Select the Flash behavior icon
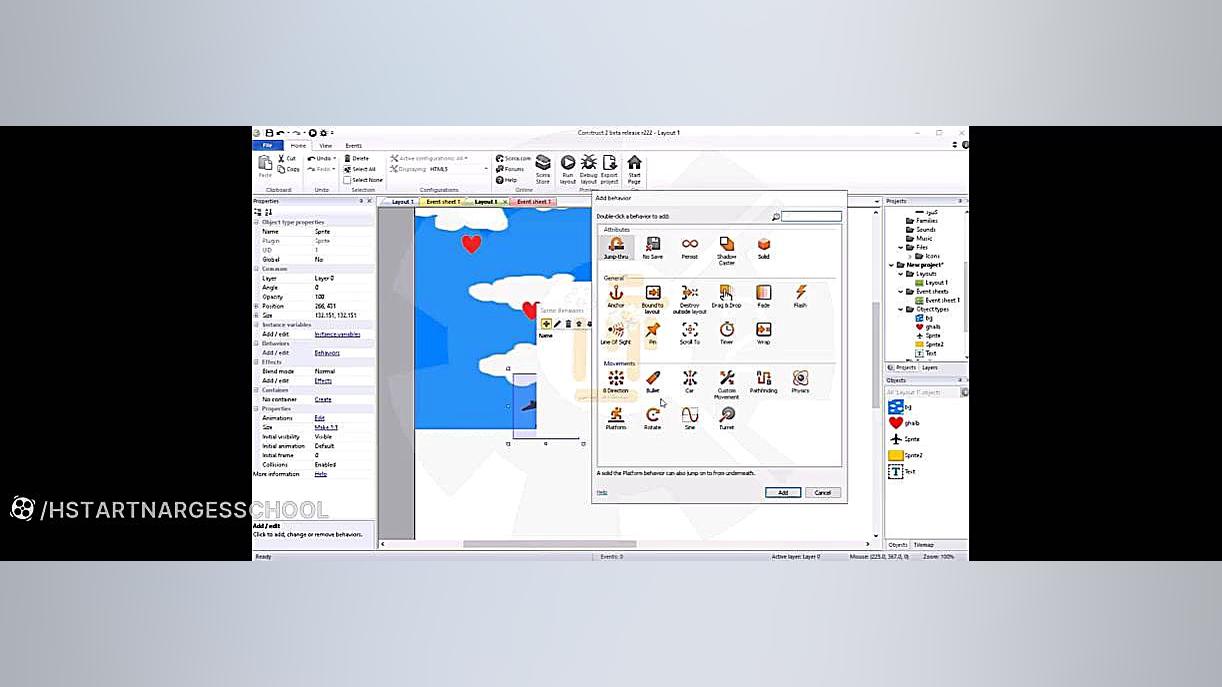1222x687 pixels. point(800,296)
